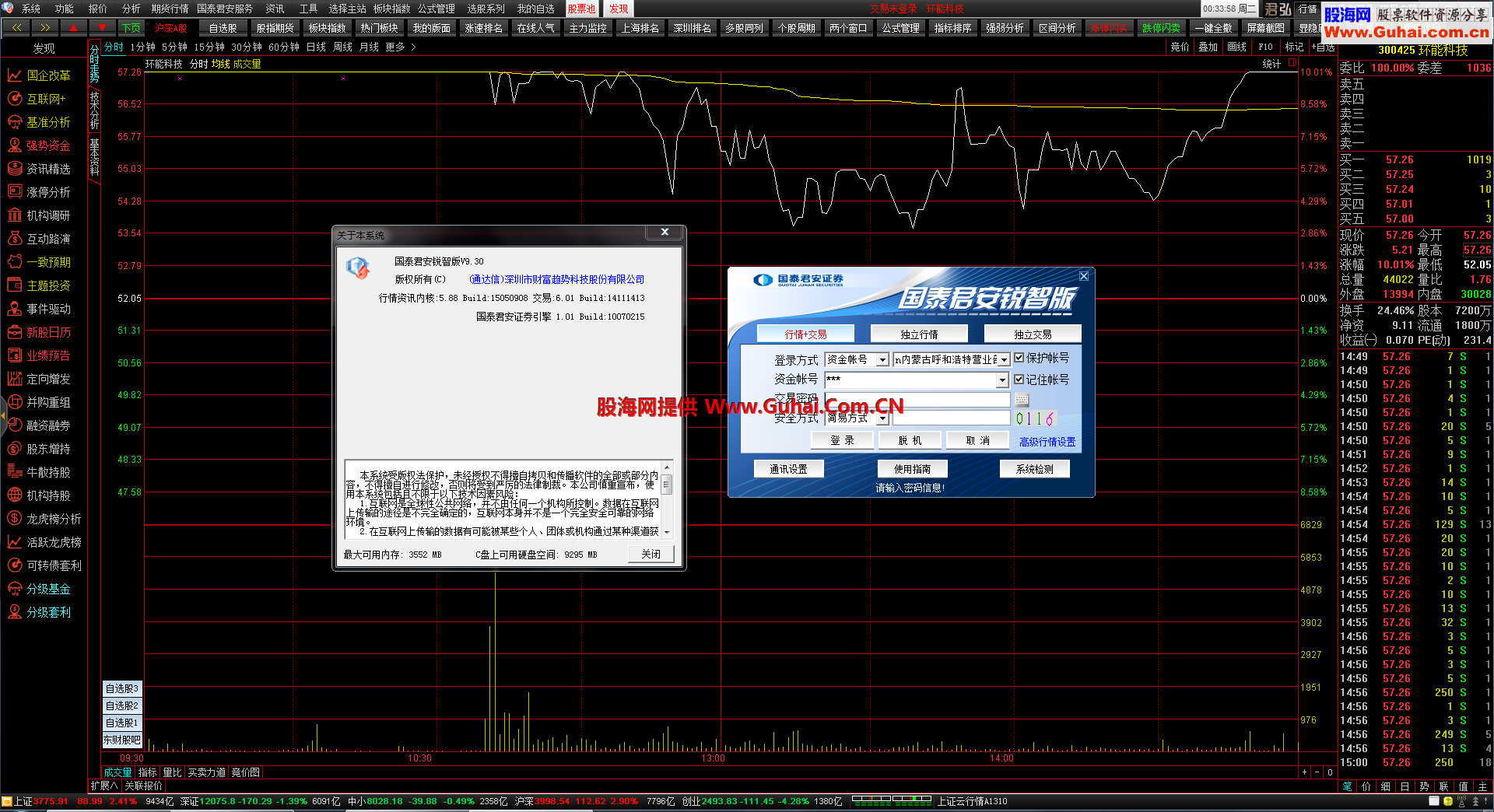
Task: Open 分级基金 sidebar item
Action: coord(39,589)
